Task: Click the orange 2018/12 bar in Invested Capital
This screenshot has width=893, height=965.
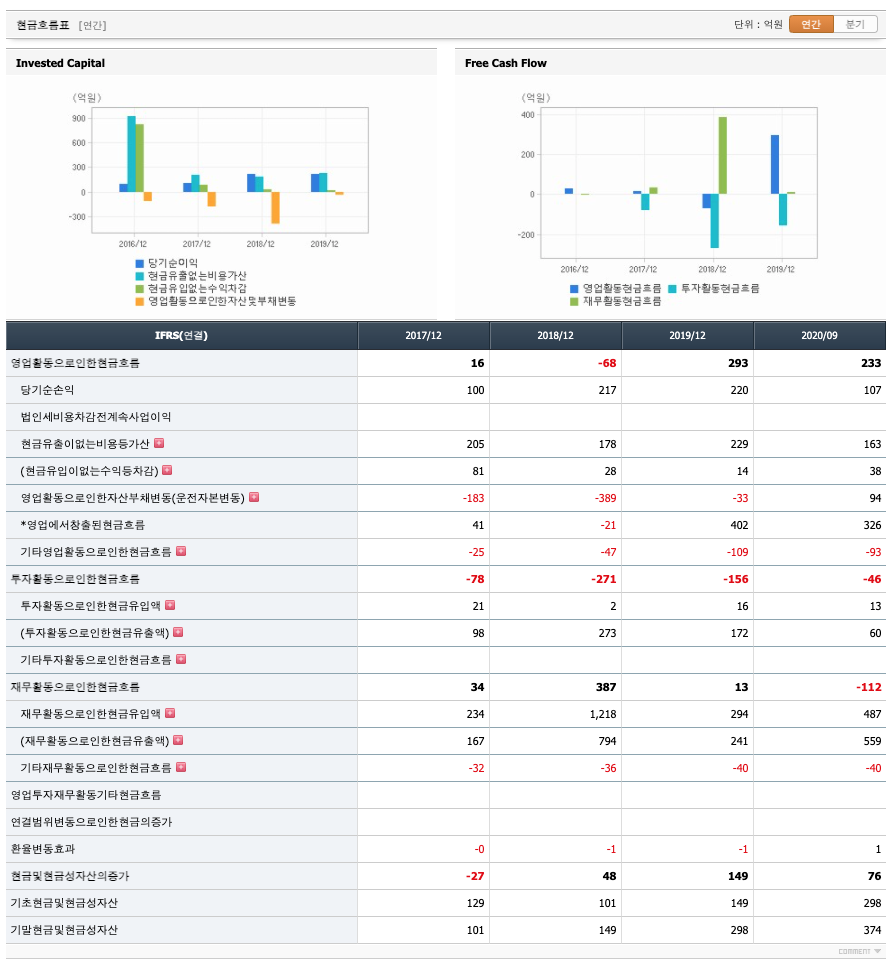Action: point(275,207)
